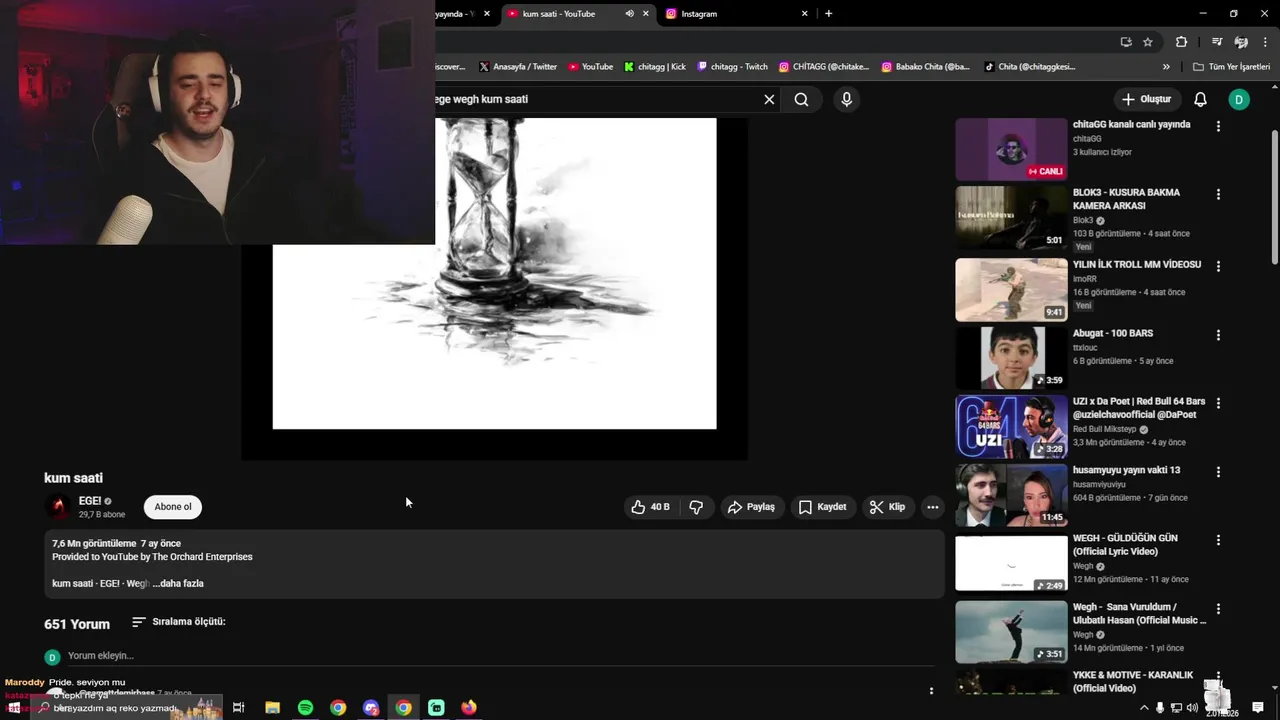Open options menu for husamyuyu yayın vakti 13

[x=1218, y=472]
